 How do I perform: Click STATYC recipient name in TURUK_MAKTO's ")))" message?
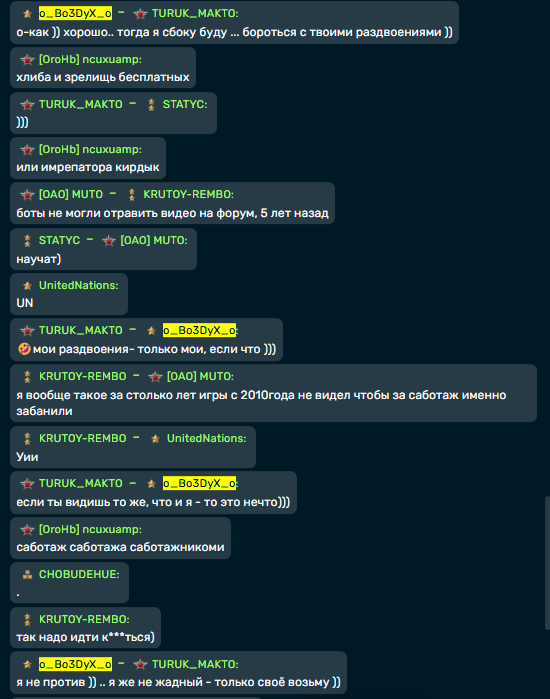[x=185, y=105]
